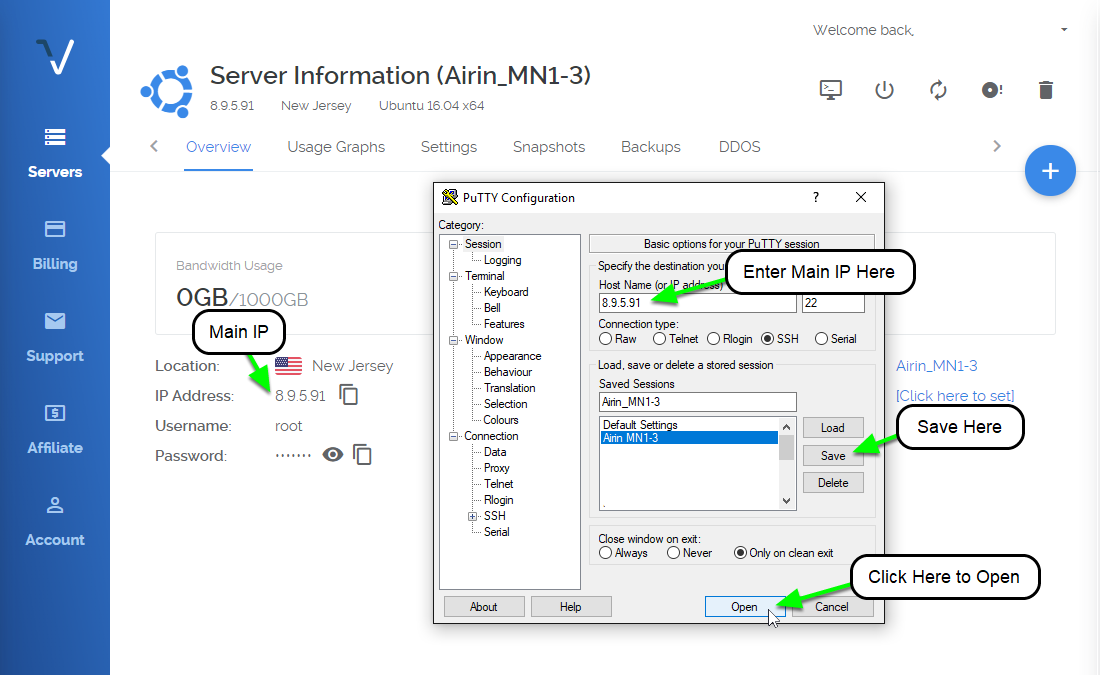Click the Host Name input field

pos(697,303)
